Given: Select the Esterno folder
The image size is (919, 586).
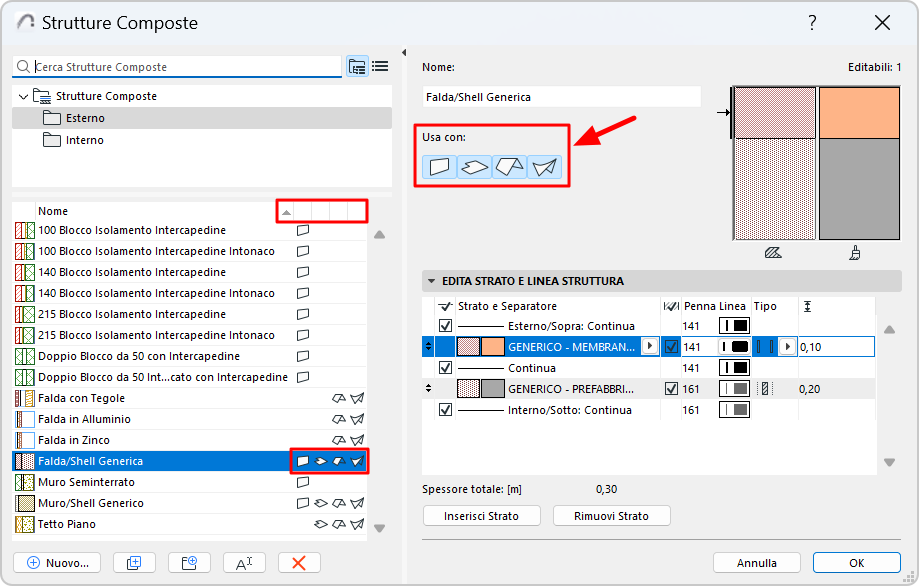Looking at the screenshot, I should (x=202, y=118).
